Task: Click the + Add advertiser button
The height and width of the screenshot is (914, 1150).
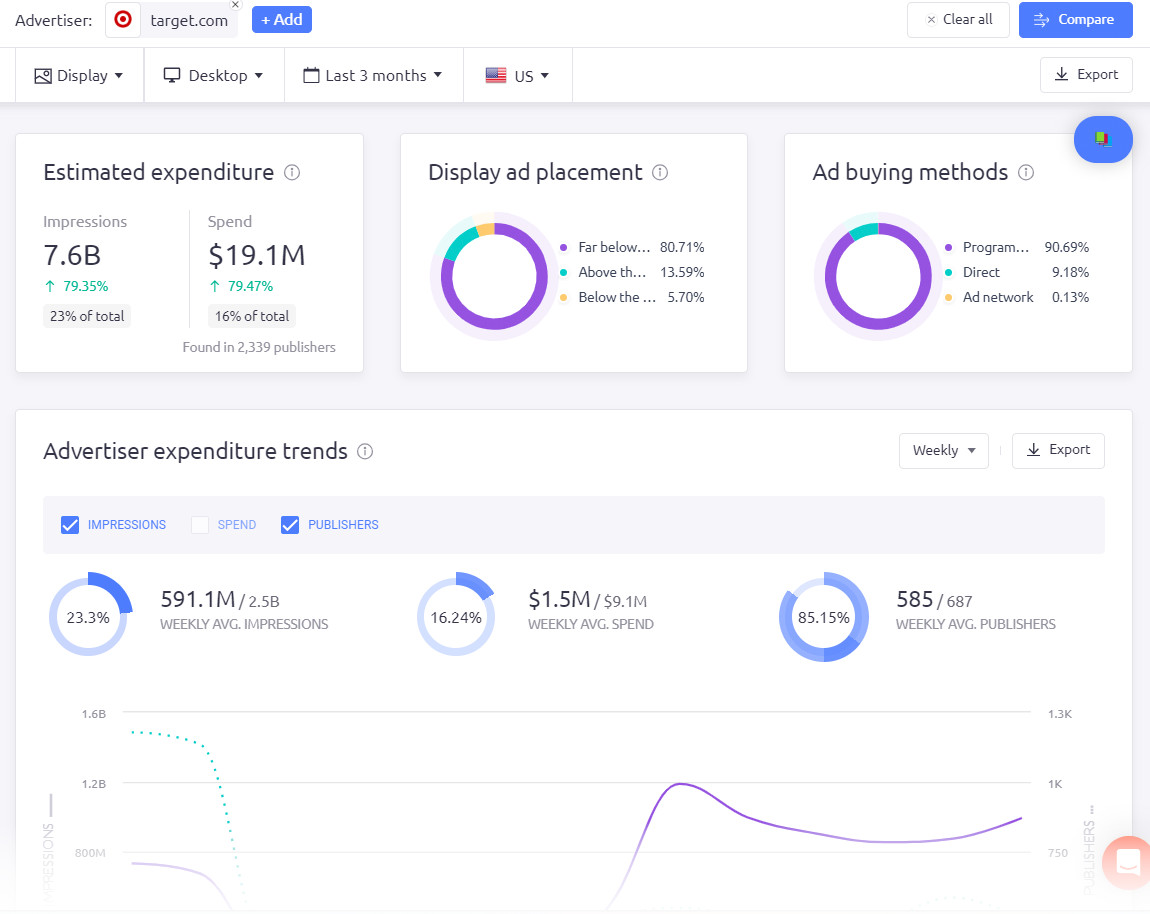Action: click(x=281, y=19)
